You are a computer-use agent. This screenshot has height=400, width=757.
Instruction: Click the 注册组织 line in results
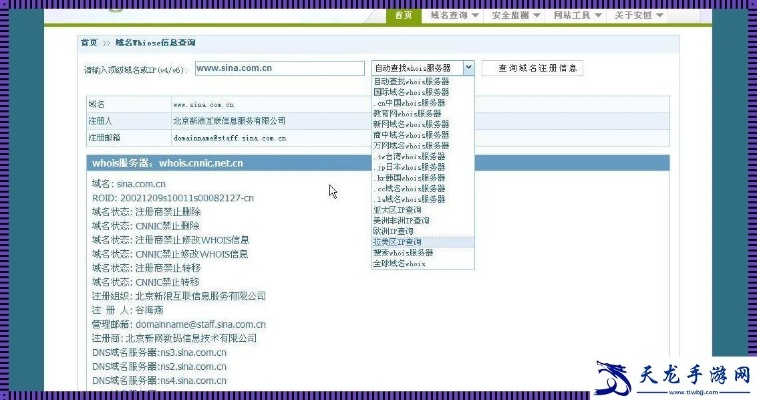click(179, 296)
